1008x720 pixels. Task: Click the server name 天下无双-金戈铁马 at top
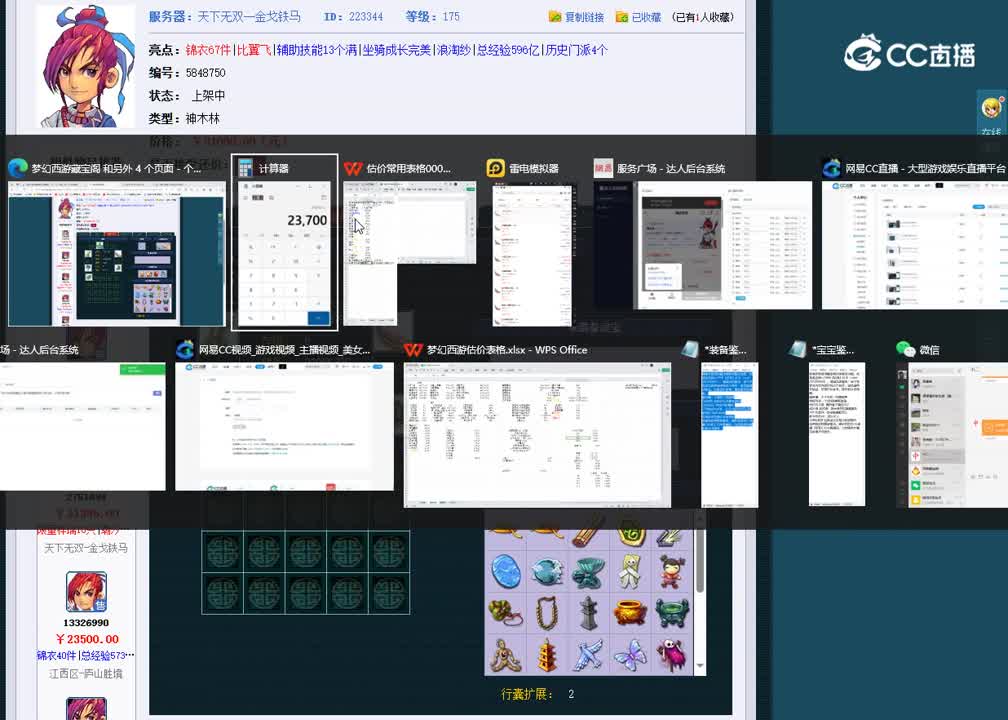click(249, 17)
